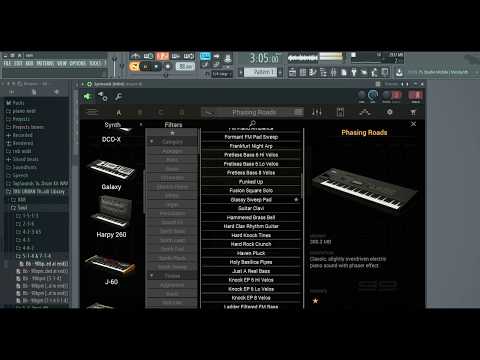Screen dimensions: 480x360
Task: Open the VIEW menu
Action: coord(62,63)
